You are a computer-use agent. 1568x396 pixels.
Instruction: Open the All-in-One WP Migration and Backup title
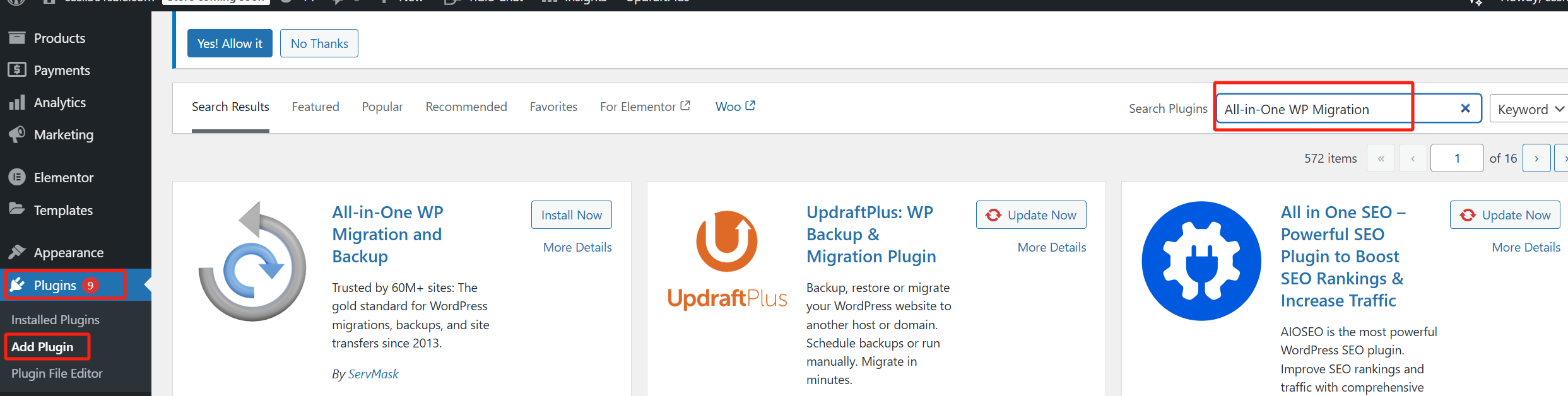[x=387, y=234]
